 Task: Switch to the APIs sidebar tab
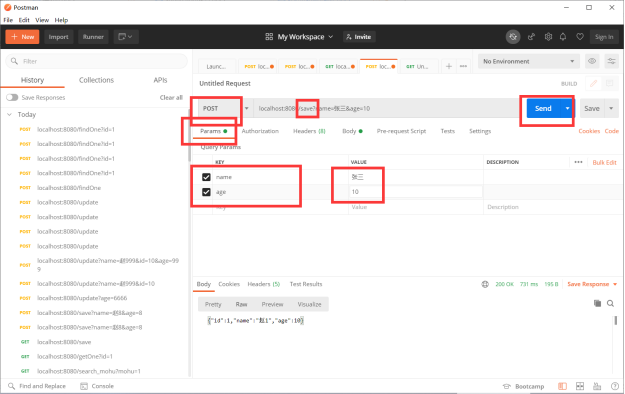click(160, 80)
